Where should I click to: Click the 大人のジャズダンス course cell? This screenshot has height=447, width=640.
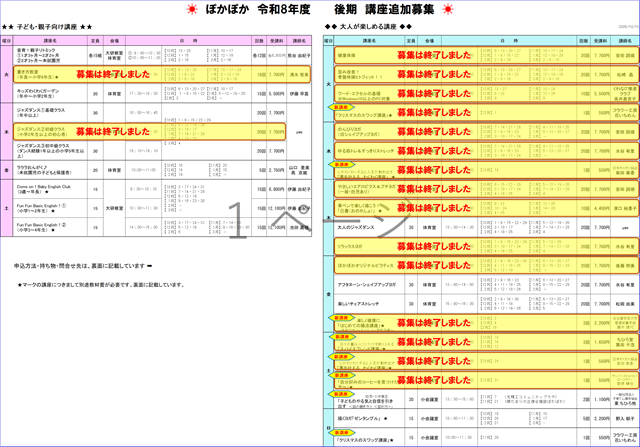(x=369, y=227)
